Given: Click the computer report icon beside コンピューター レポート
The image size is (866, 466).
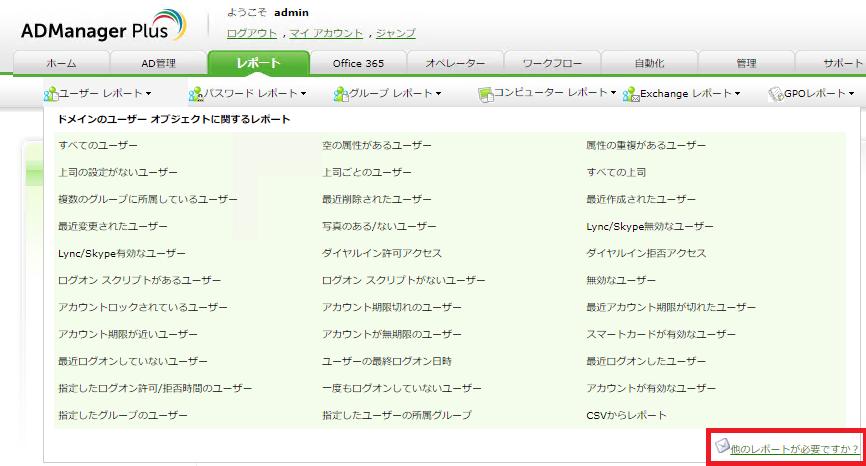Looking at the screenshot, I should point(485,95).
